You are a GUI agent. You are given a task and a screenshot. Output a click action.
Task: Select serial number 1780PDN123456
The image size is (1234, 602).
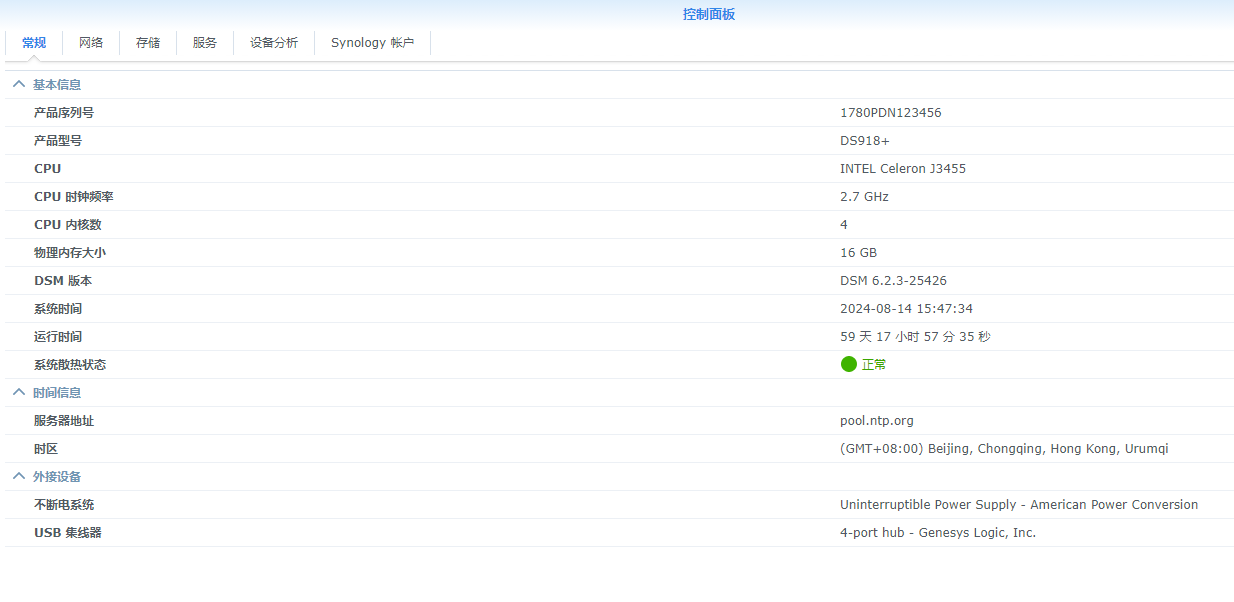pos(891,113)
